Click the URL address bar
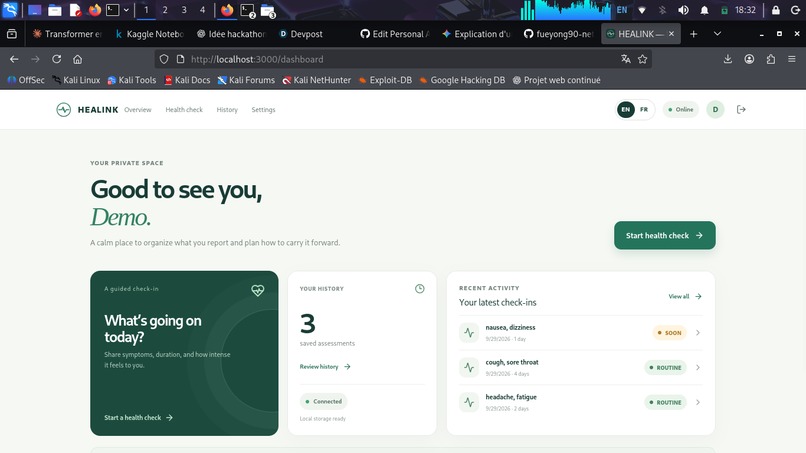The image size is (806, 453). point(401,59)
